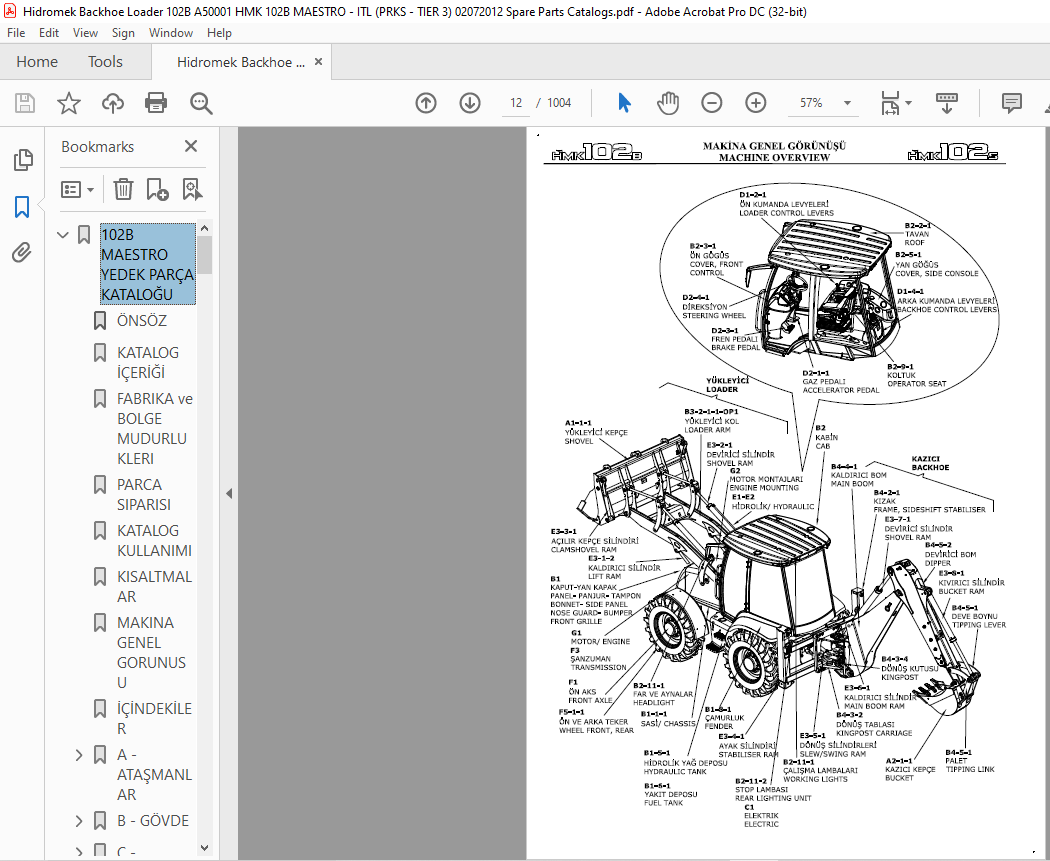1050x861 pixels.
Task: Open page display options dropdown arrow
Action: 909,103
